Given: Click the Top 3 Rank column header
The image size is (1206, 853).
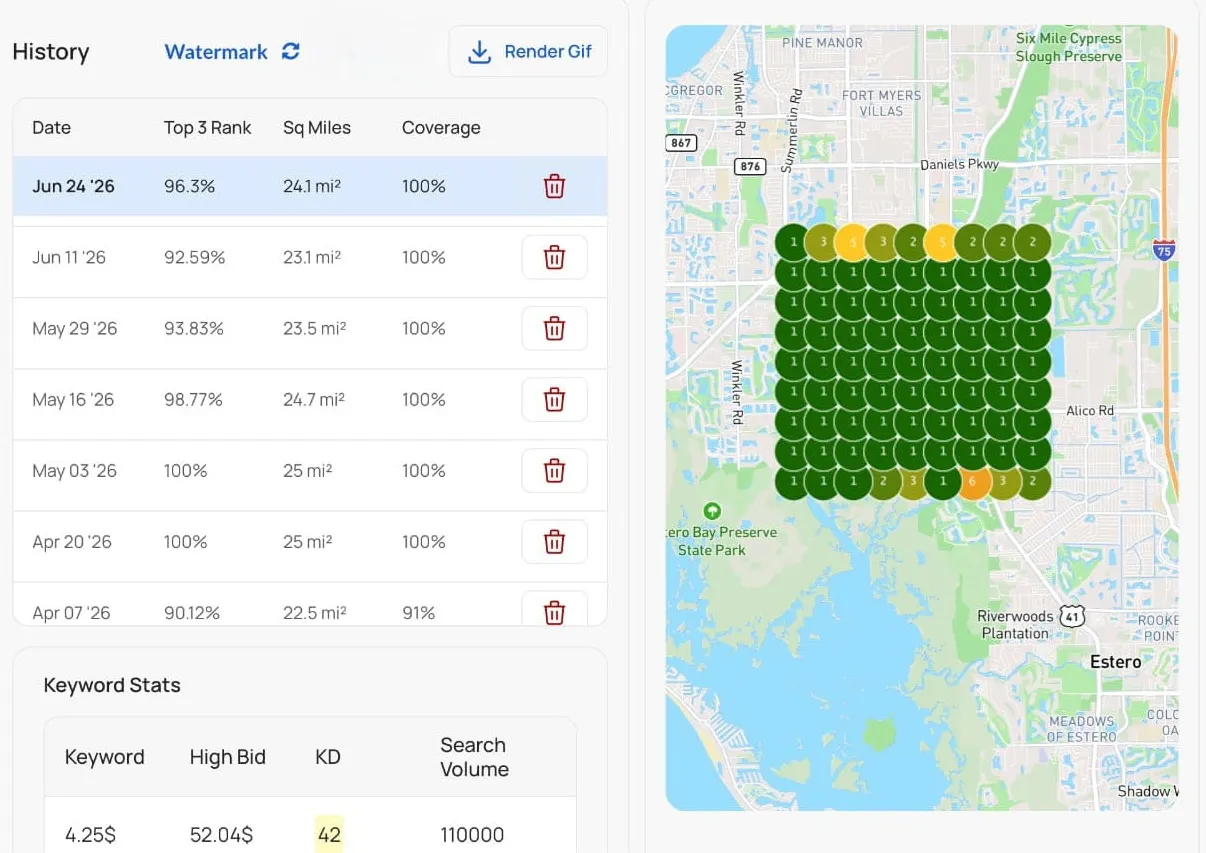Looking at the screenshot, I should click(208, 127).
